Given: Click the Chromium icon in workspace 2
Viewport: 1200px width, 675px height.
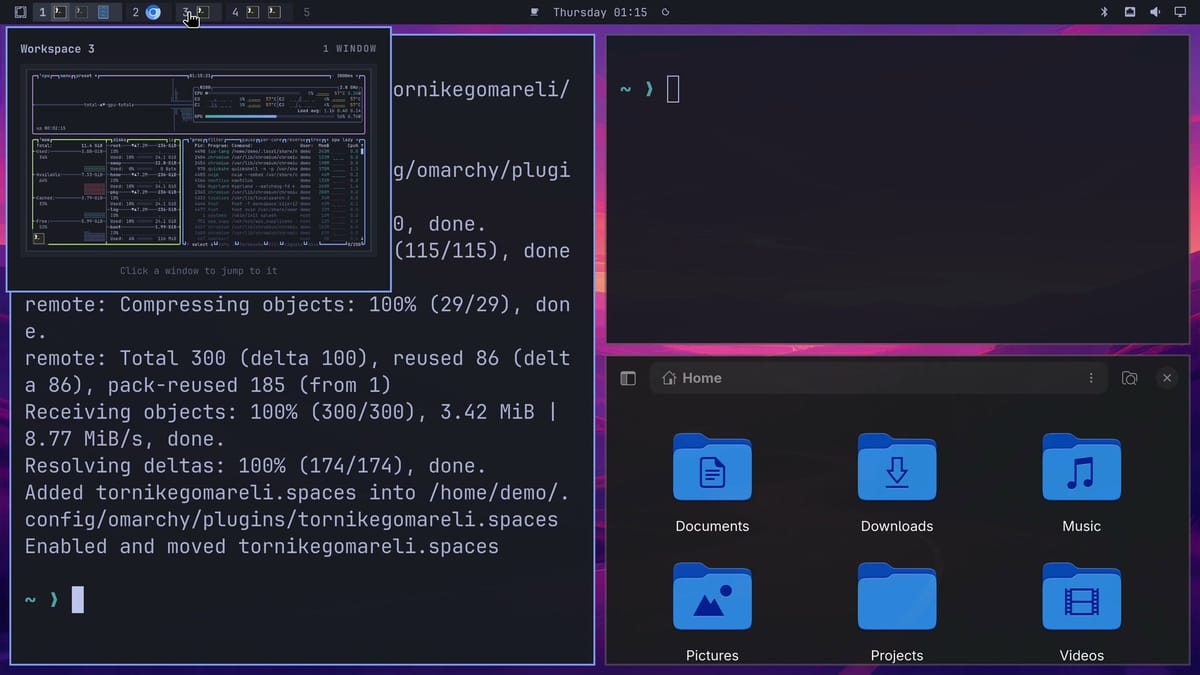Looking at the screenshot, I should tap(153, 12).
